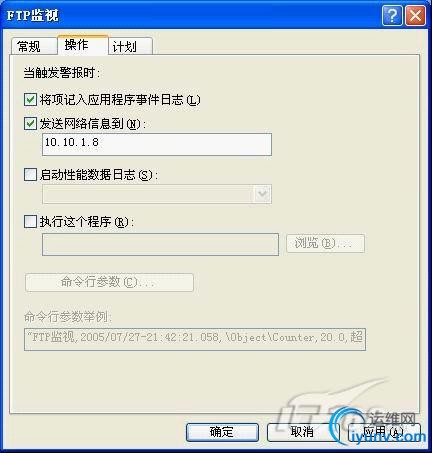The image size is (432, 453).
Task: Check the 执行这个程序 option
Action: coord(30,221)
